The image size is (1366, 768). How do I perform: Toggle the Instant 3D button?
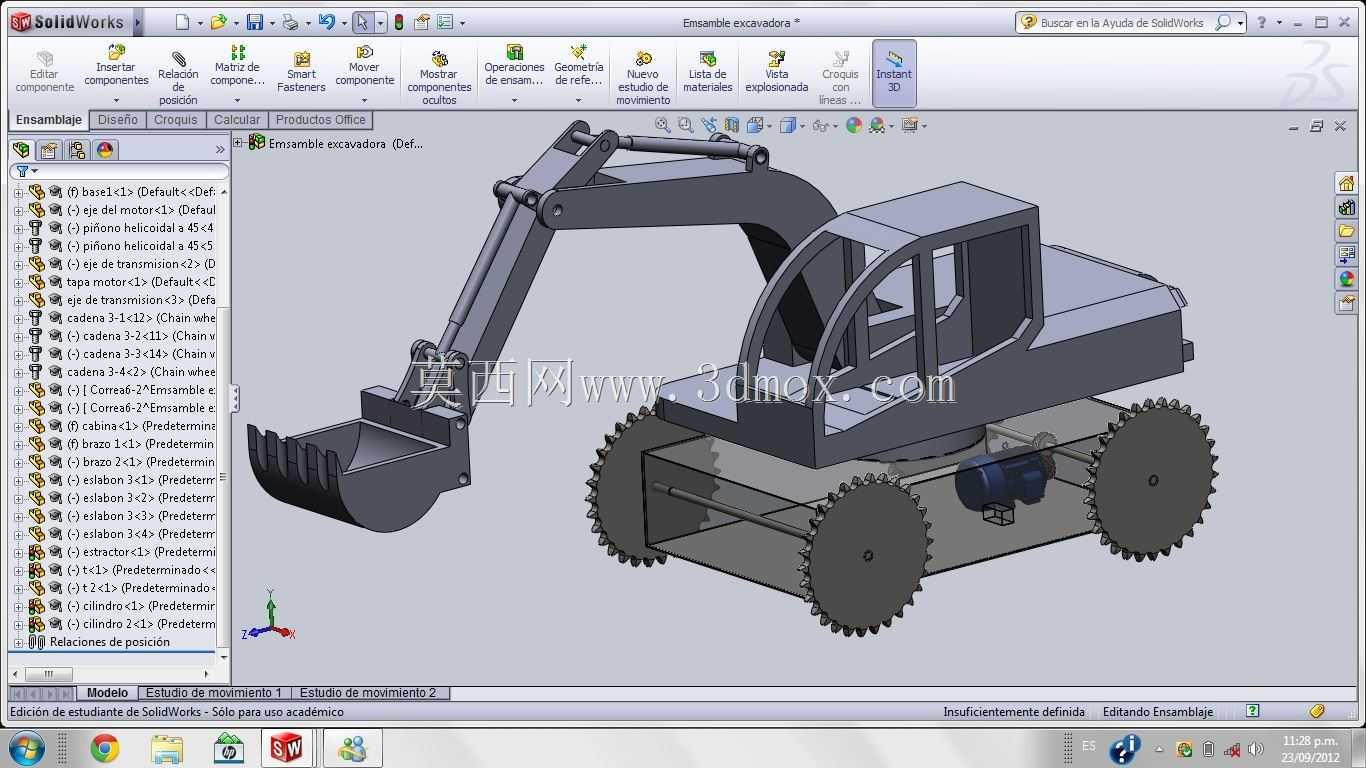(894, 72)
